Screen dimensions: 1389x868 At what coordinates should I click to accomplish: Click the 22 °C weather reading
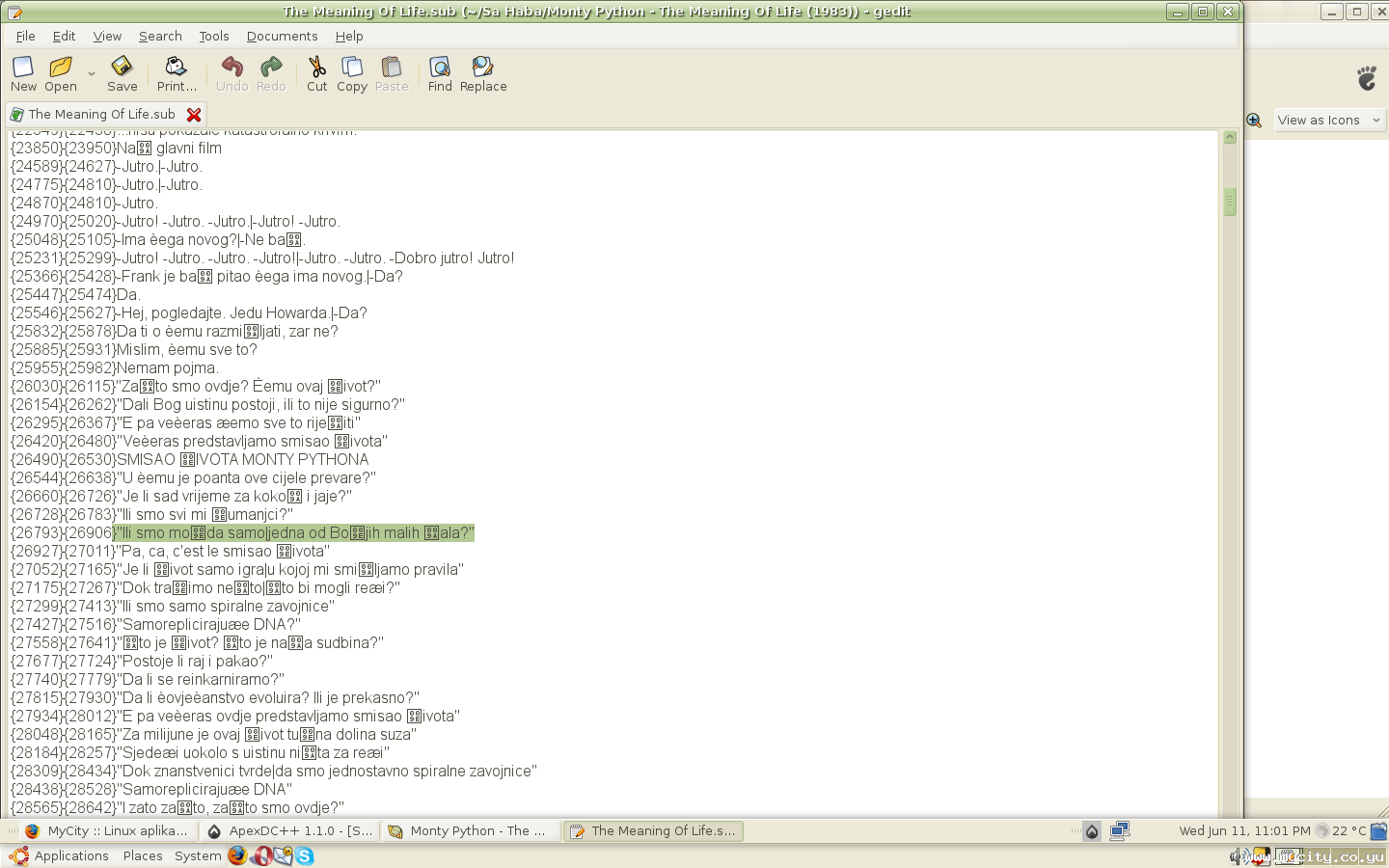[1349, 830]
